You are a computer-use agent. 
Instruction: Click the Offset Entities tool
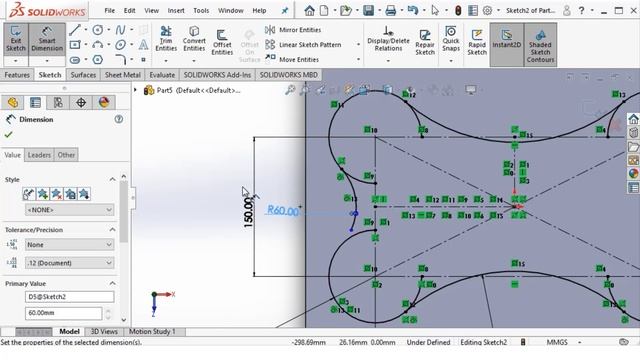(222, 42)
